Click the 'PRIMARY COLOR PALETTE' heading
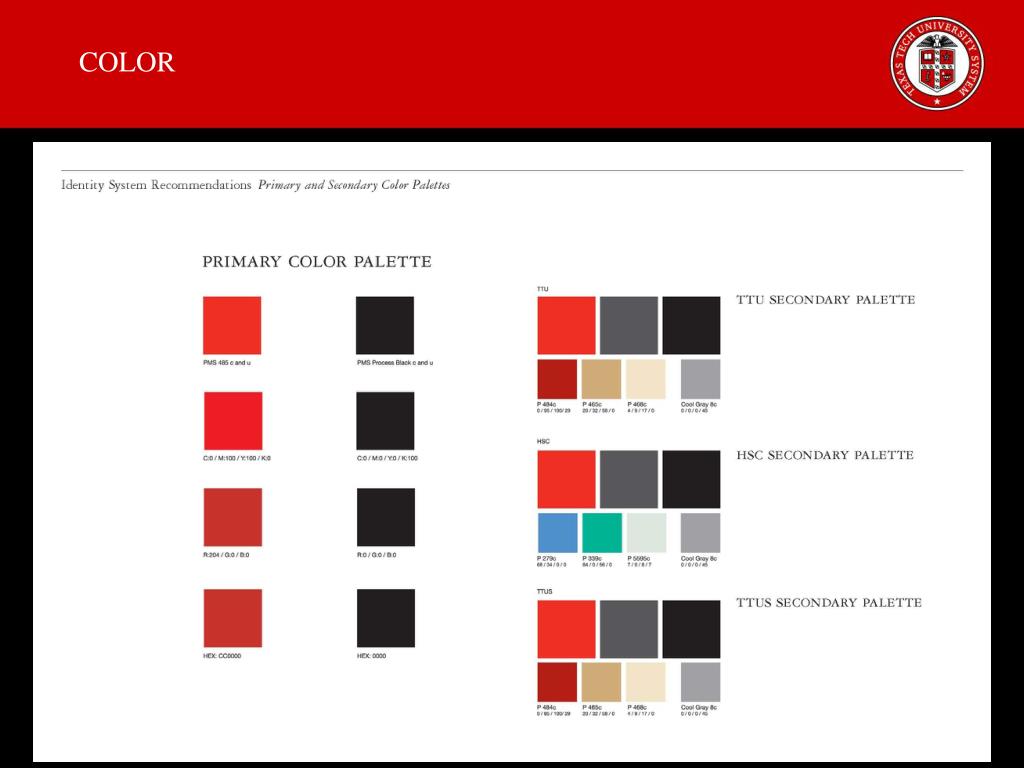 tap(317, 262)
